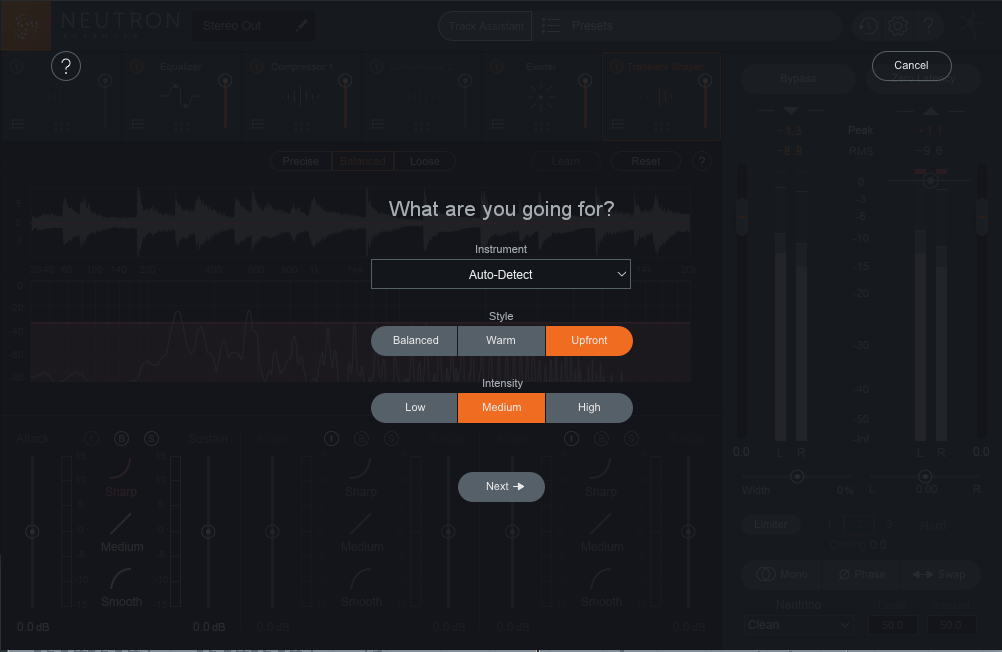Toggle the Exciter module power button
Image resolution: width=1002 pixels, height=652 pixels.
[x=497, y=66]
